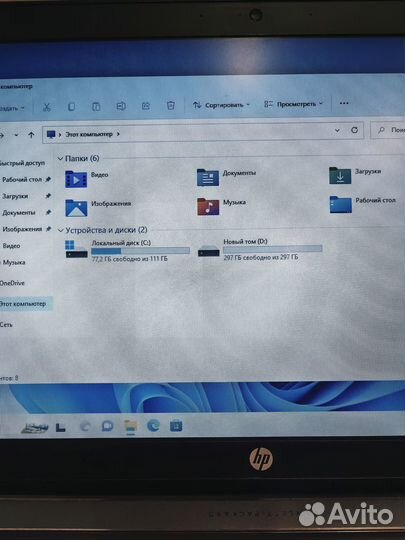Open recent locations chevron beside up arrow

pyautogui.click(x=16, y=135)
